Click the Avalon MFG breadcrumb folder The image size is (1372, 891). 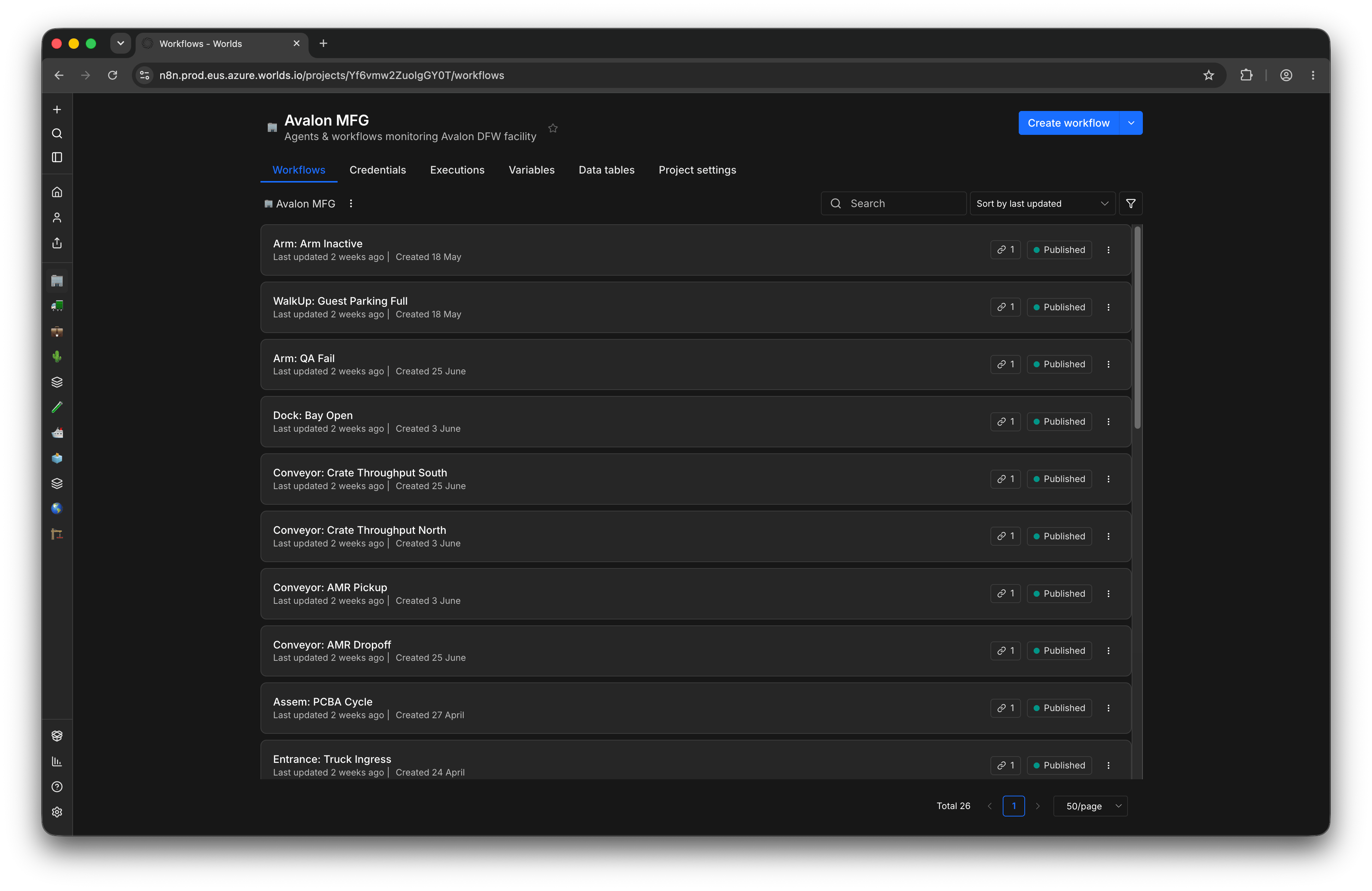[x=300, y=203]
